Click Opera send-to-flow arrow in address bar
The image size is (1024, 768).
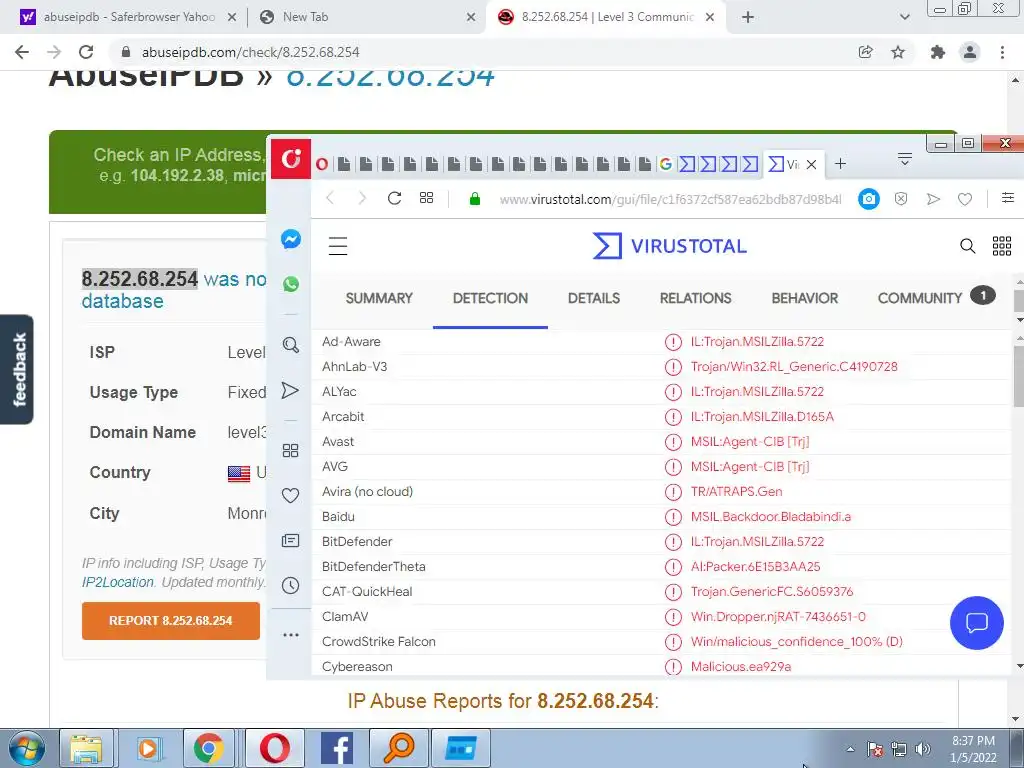point(933,199)
